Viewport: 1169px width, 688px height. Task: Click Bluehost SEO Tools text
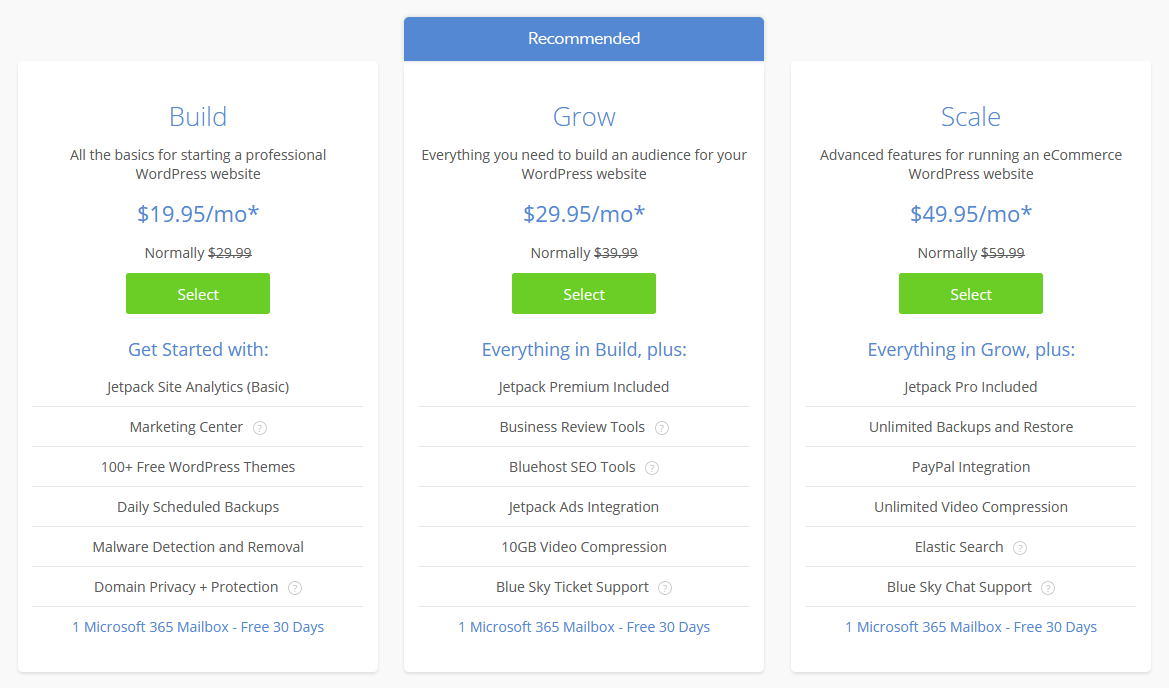pyautogui.click(x=572, y=467)
